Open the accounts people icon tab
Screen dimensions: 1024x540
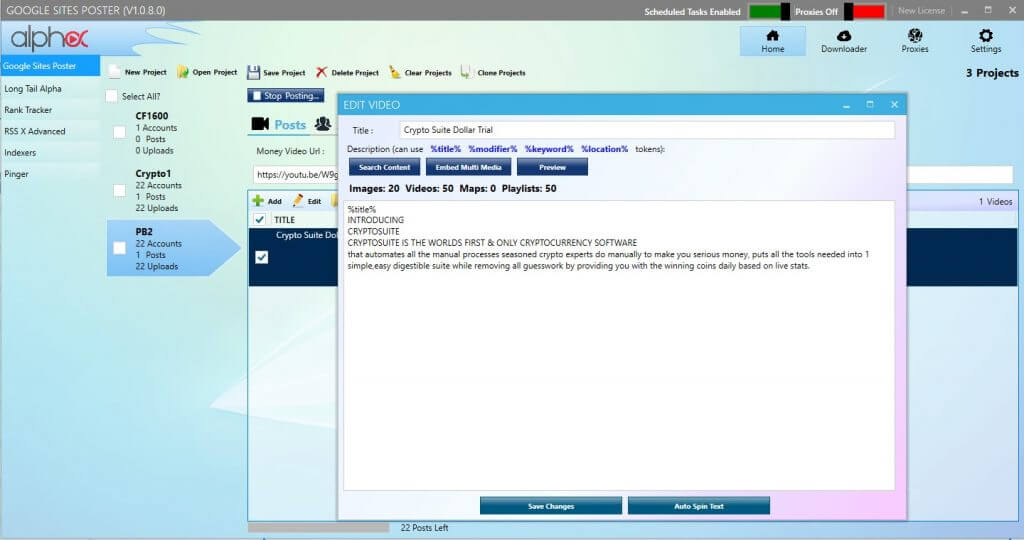pyautogui.click(x=323, y=123)
